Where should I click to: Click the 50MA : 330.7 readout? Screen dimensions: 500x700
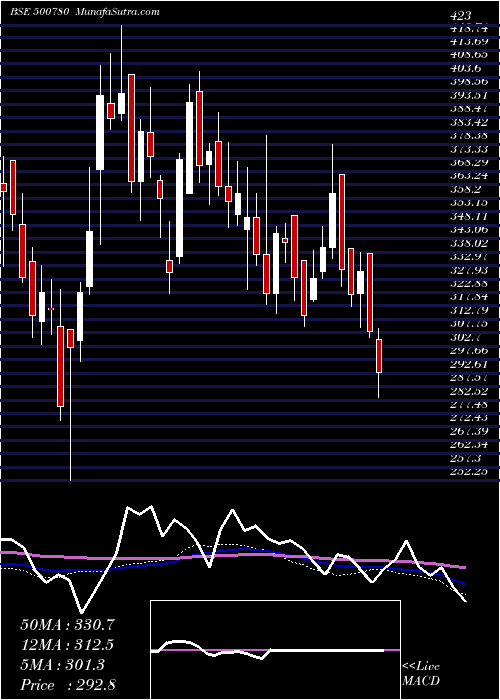(68, 625)
